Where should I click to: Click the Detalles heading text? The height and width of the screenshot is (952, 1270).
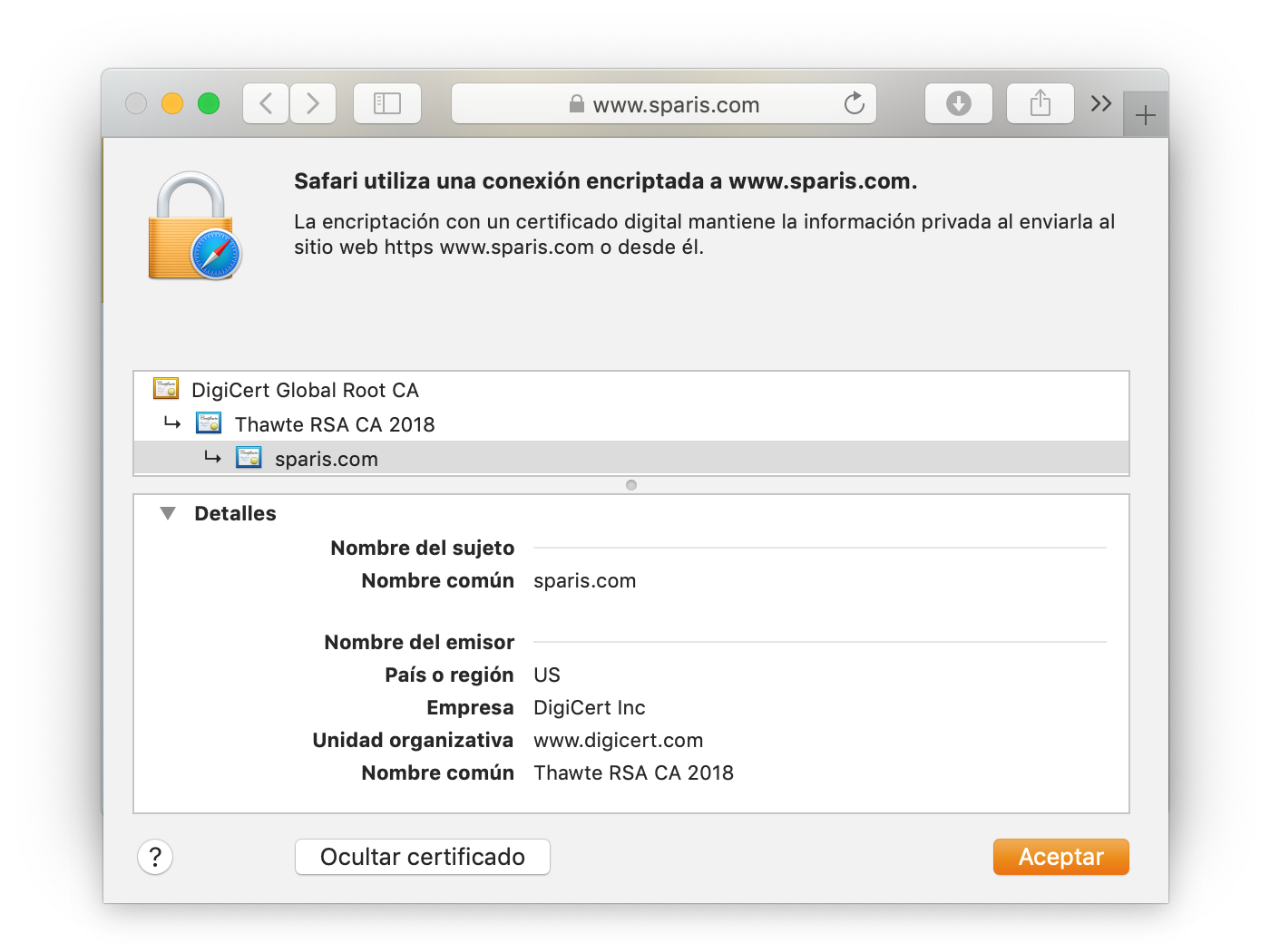pos(235,513)
